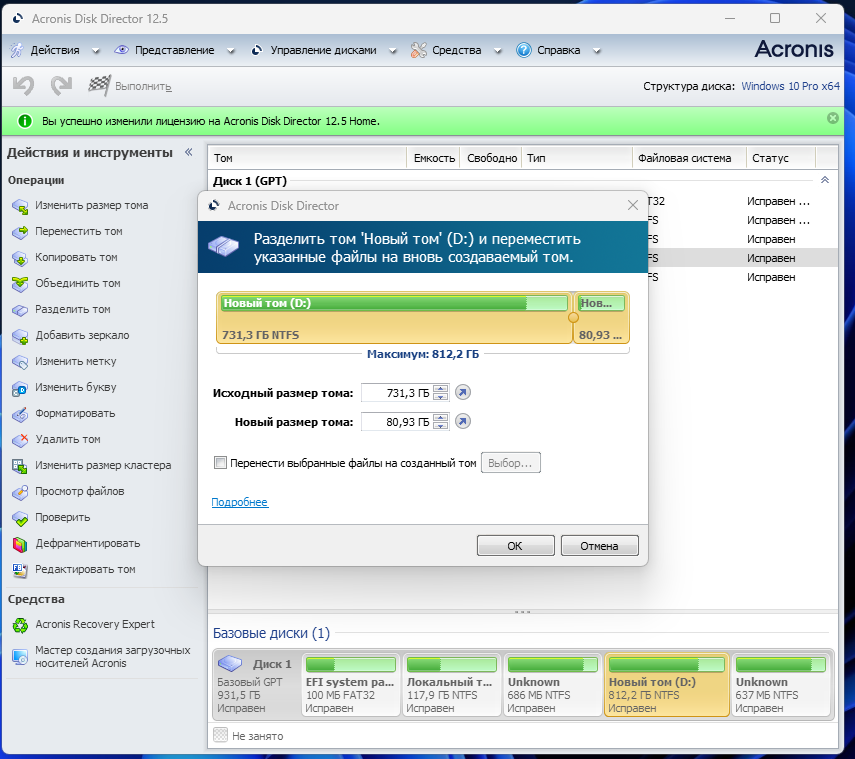Click the Browse files icon (Просмотр файлов)
855x759 pixels.
pos(20,492)
